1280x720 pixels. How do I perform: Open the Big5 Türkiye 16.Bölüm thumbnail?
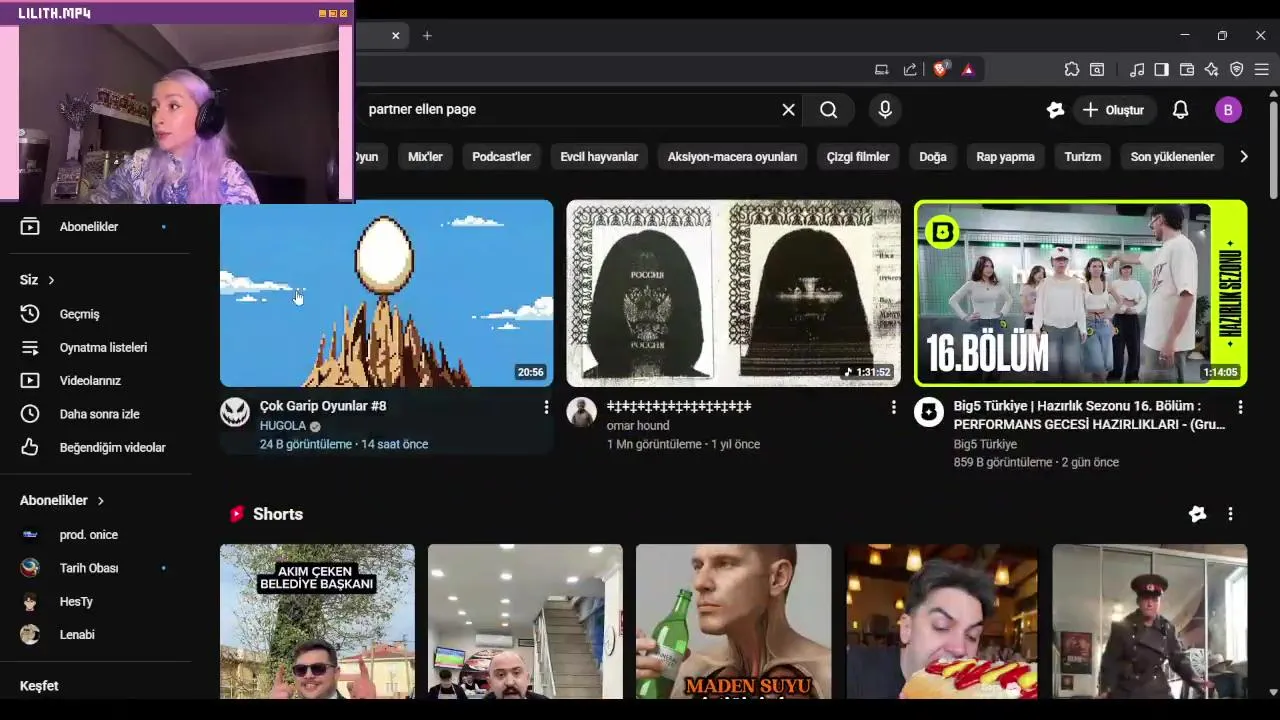[x=1081, y=293]
